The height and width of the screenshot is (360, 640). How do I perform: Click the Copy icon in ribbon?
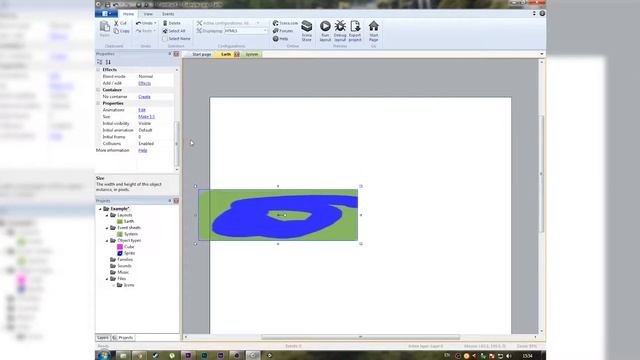[x=116, y=31]
